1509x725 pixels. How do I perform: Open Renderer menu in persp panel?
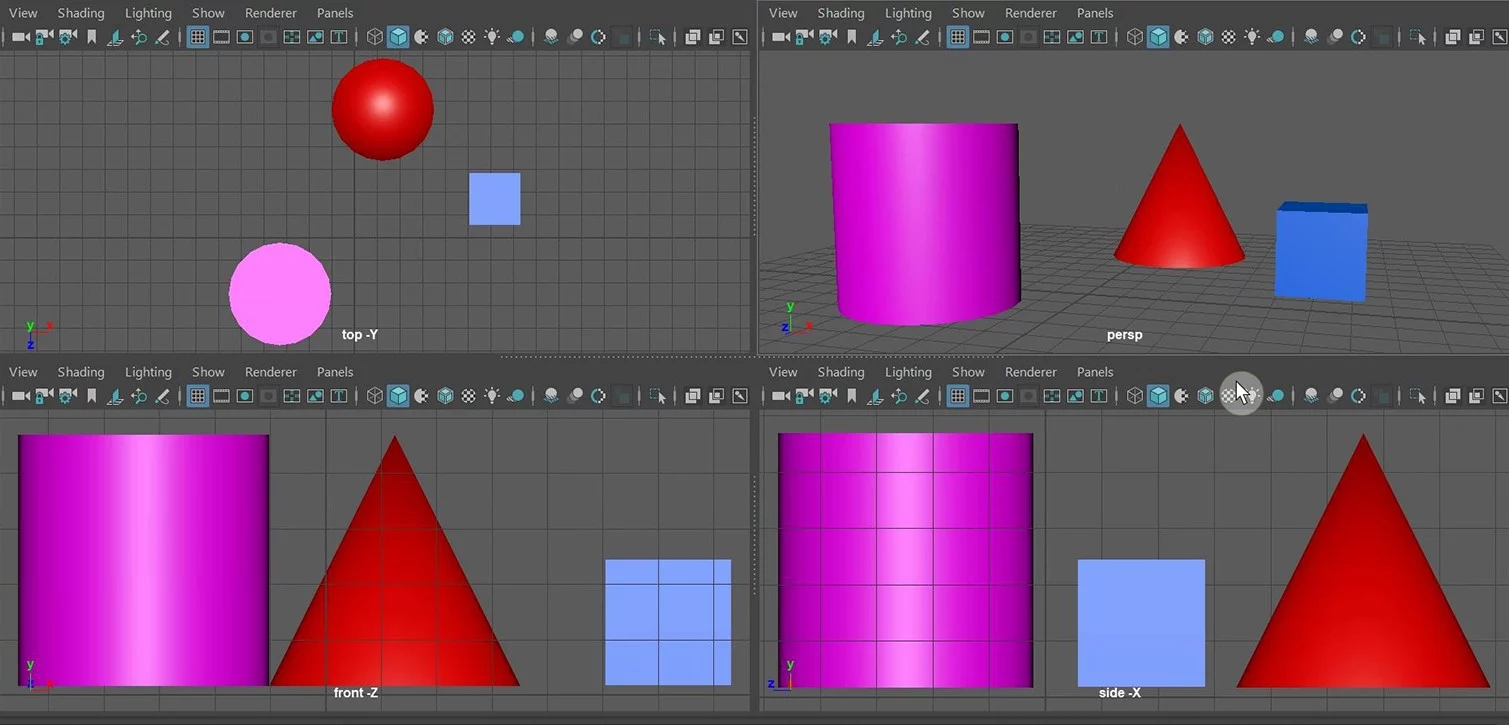1031,13
